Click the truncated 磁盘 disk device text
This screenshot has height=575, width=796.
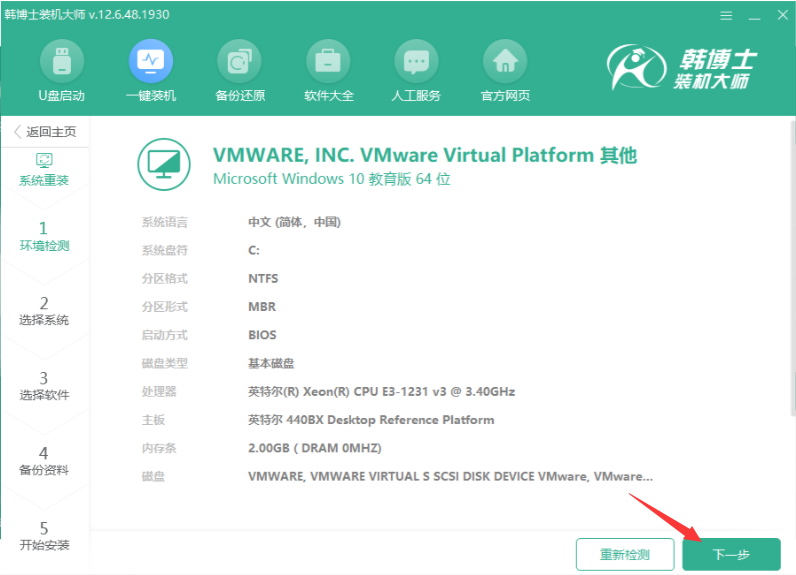[x=450, y=476]
